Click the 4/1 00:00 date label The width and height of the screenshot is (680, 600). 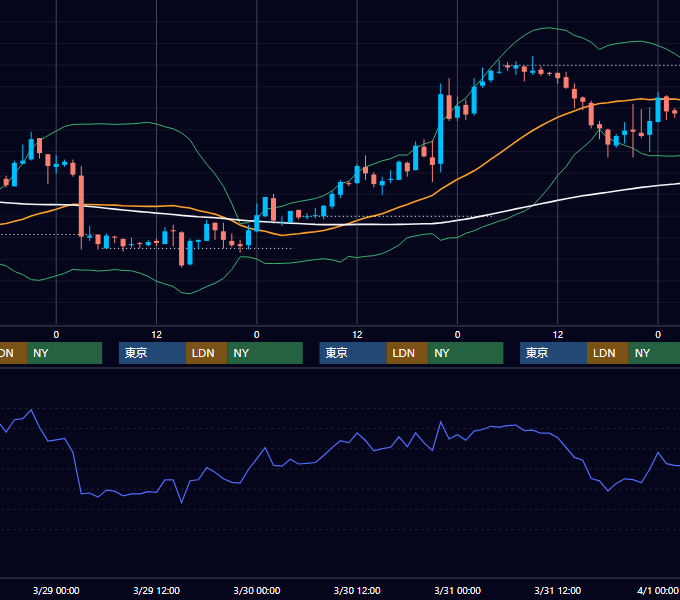click(x=657, y=590)
